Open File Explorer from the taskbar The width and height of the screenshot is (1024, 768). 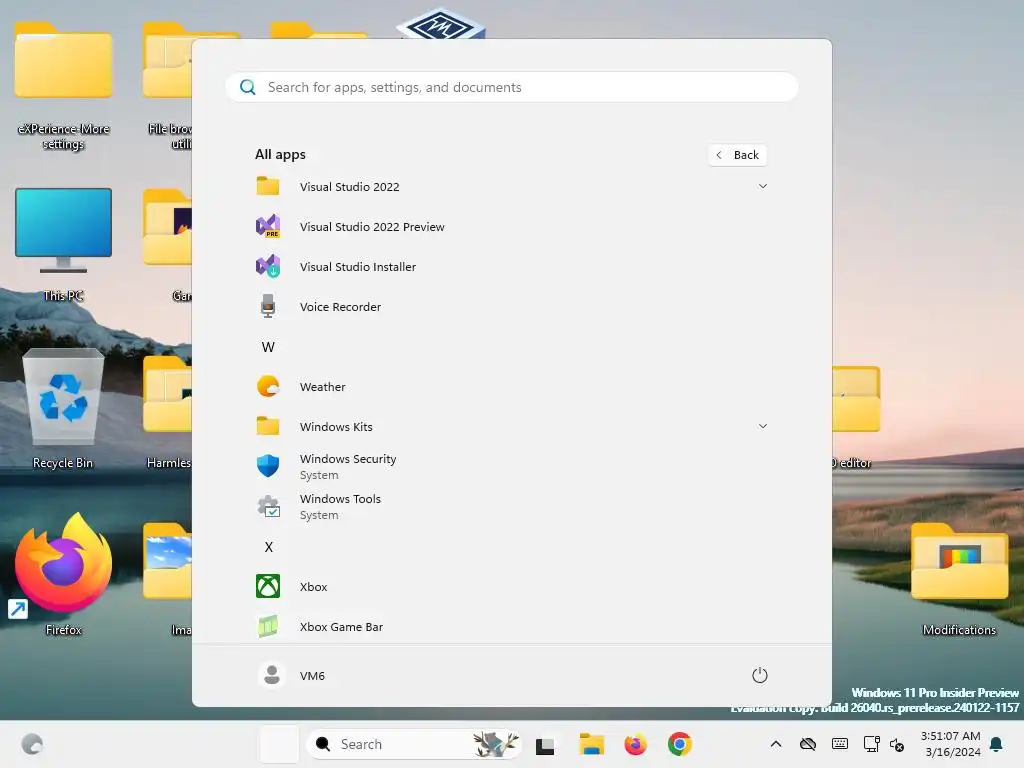click(x=591, y=744)
